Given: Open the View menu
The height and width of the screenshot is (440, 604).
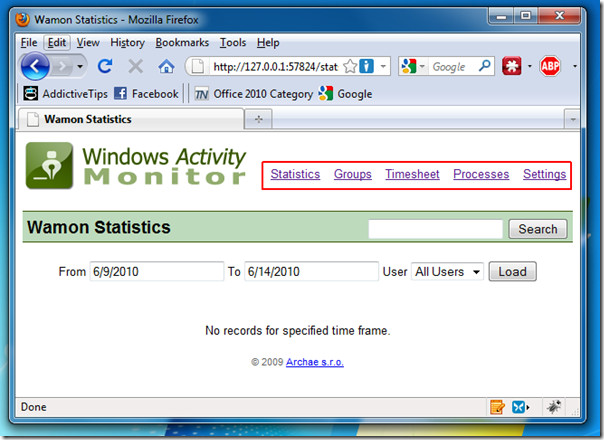Looking at the screenshot, I should [88, 42].
